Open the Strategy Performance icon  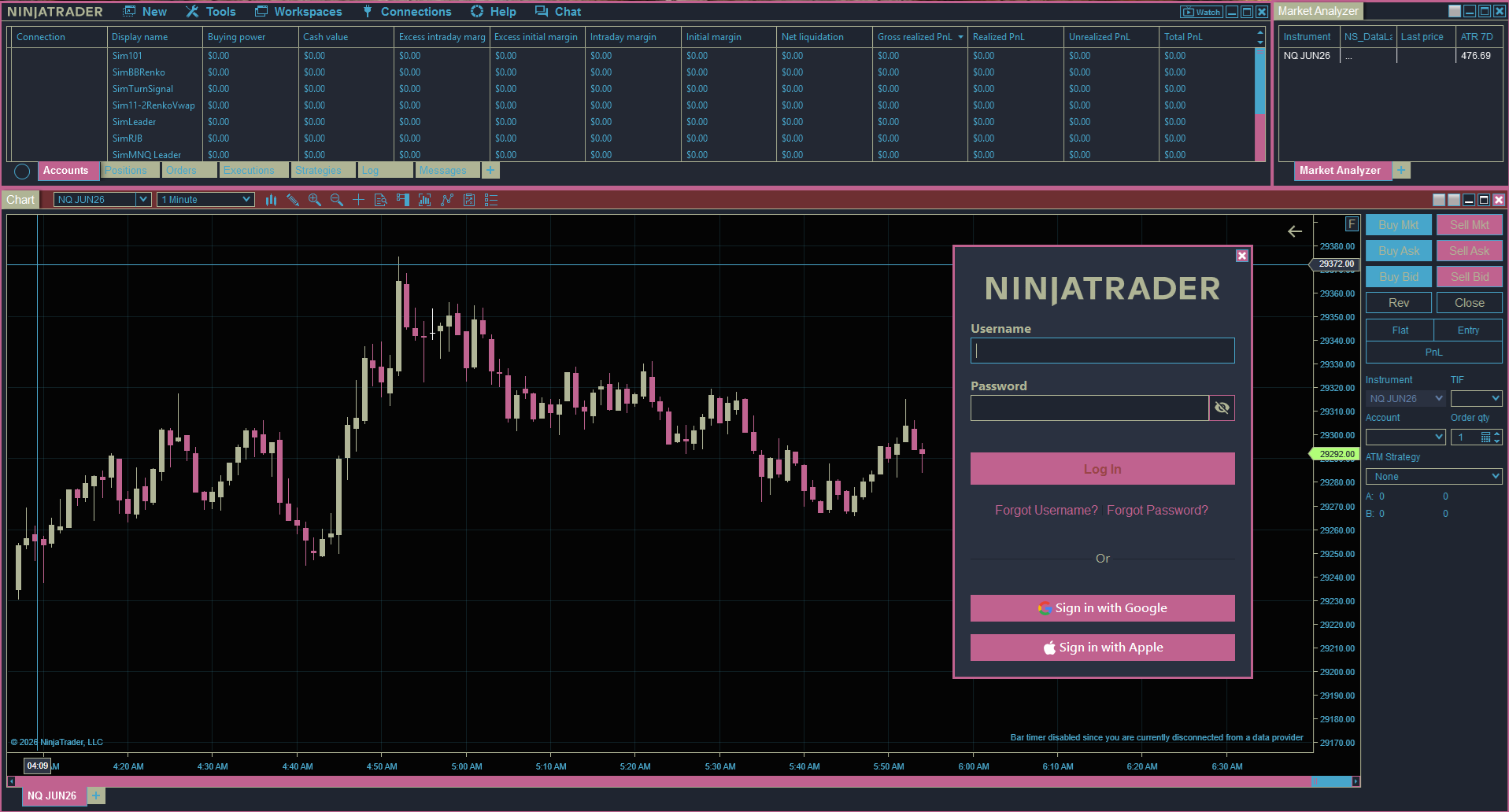pyautogui.click(x=469, y=200)
